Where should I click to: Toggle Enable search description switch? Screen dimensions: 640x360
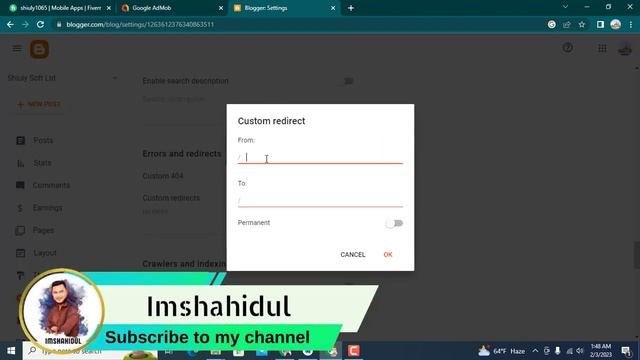347,81
